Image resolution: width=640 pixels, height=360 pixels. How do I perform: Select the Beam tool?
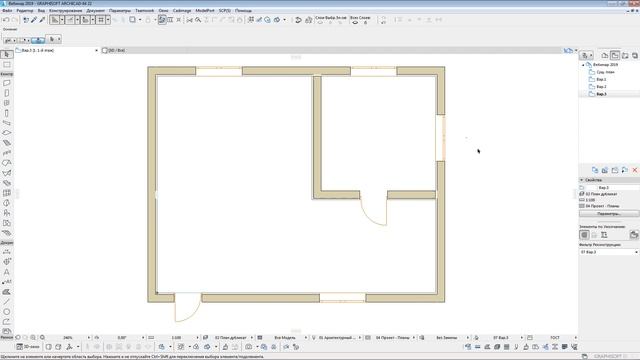7,123
